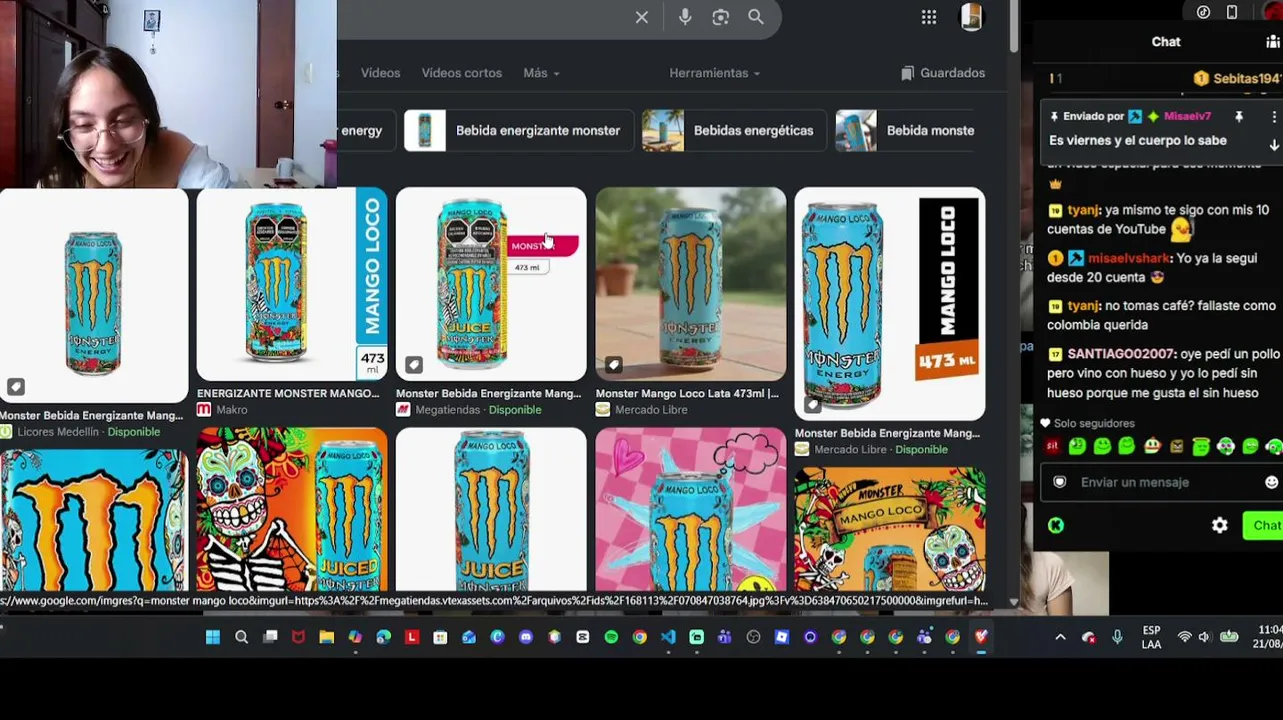Start voice search with the microphone icon
1283x720 pixels.
tap(685, 17)
